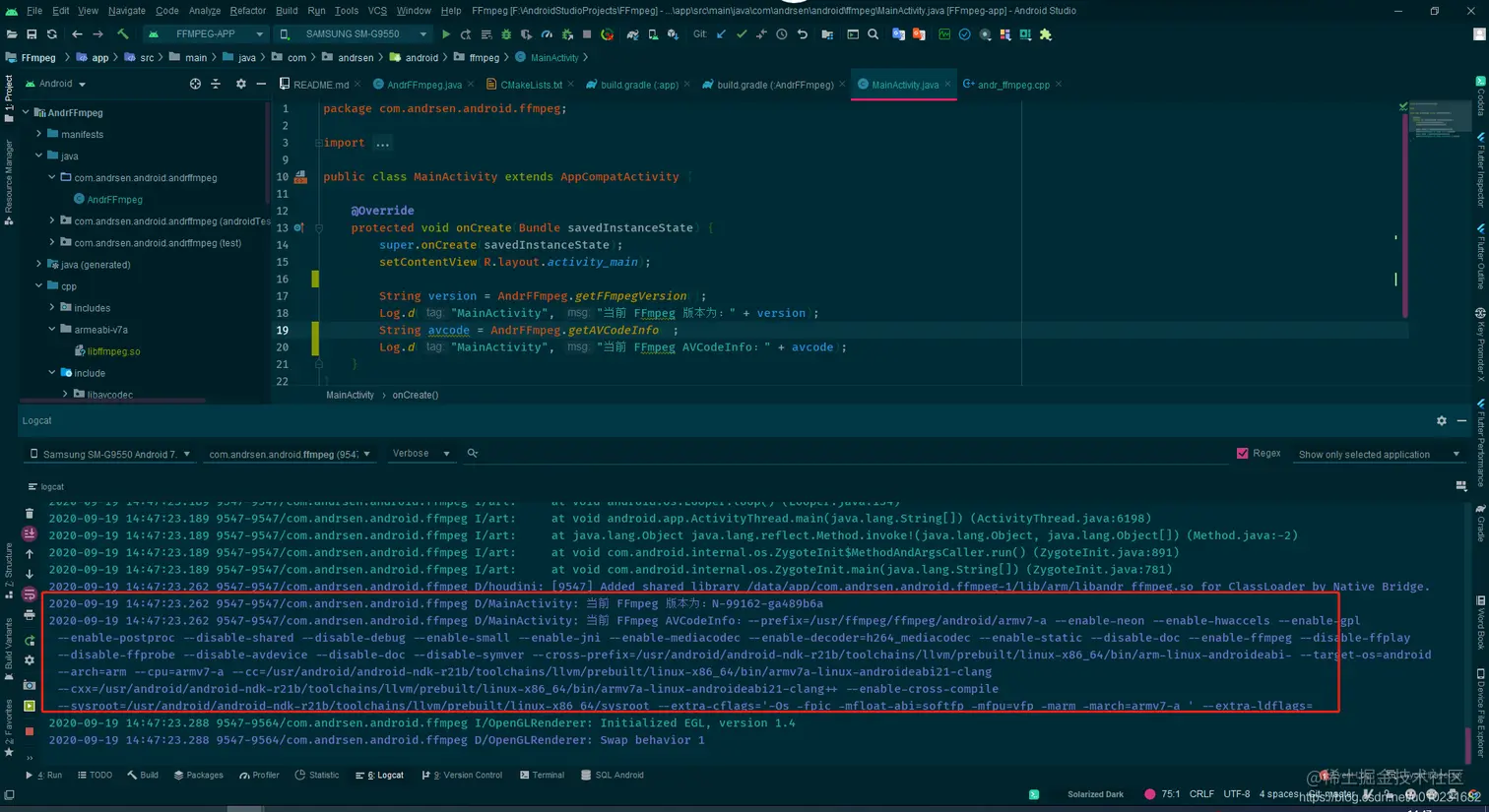Screen dimensions: 1489x812
Task: Open the 9: Version Control tool window
Action: click(462, 776)
